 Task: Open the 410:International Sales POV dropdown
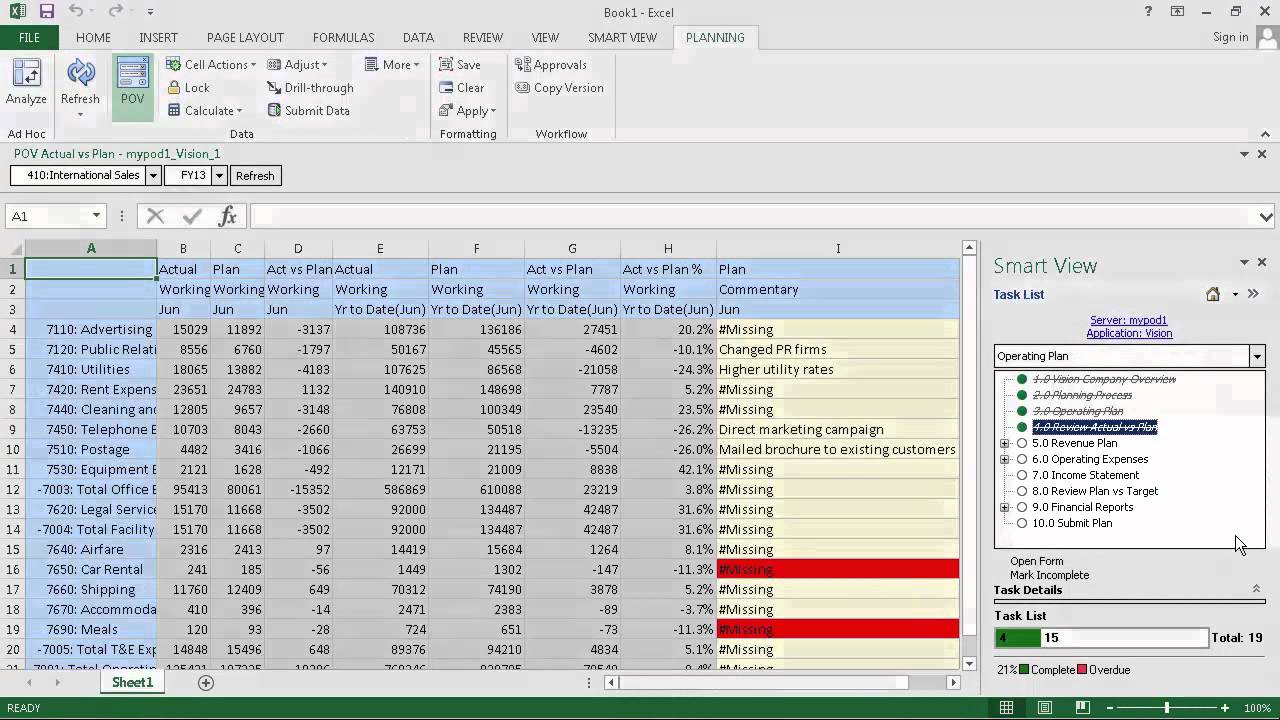pyautogui.click(x=154, y=175)
